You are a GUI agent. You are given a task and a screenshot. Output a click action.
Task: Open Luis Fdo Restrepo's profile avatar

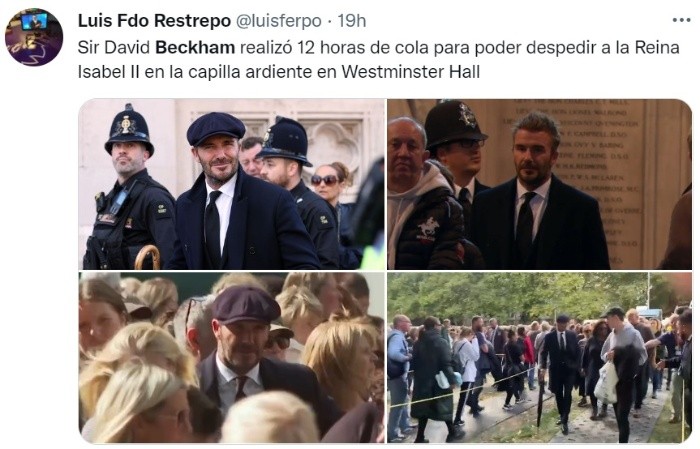point(34,37)
